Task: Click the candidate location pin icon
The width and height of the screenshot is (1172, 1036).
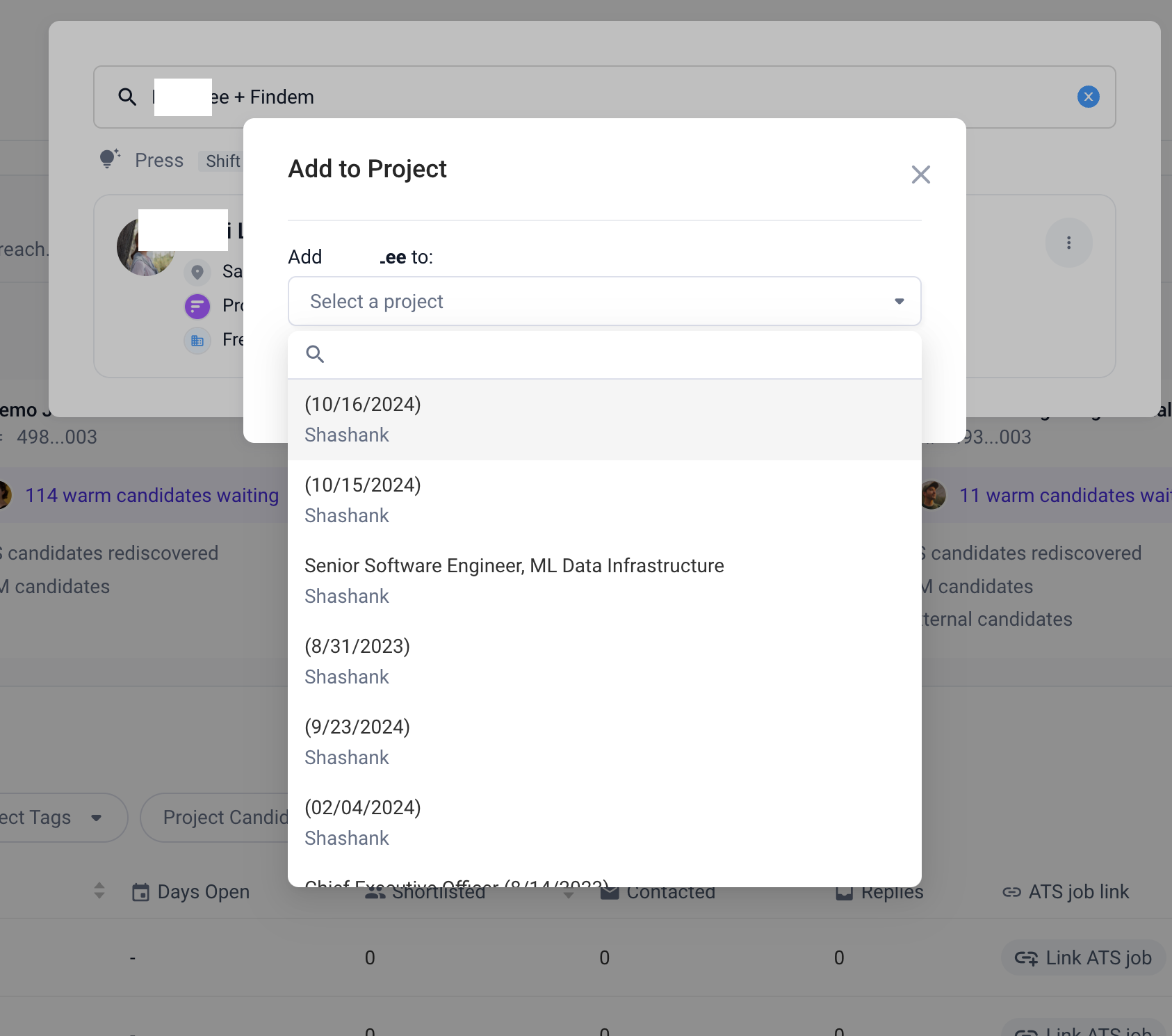Action: (x=197, y=272)
